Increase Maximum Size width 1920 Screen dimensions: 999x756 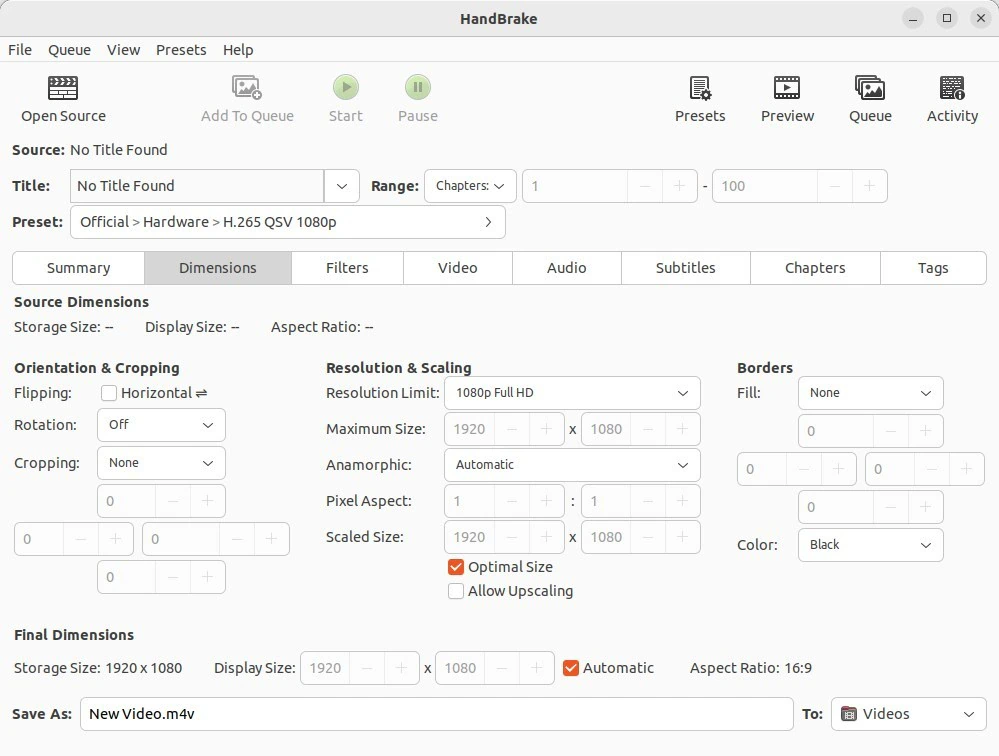click(x=546, y=429)
